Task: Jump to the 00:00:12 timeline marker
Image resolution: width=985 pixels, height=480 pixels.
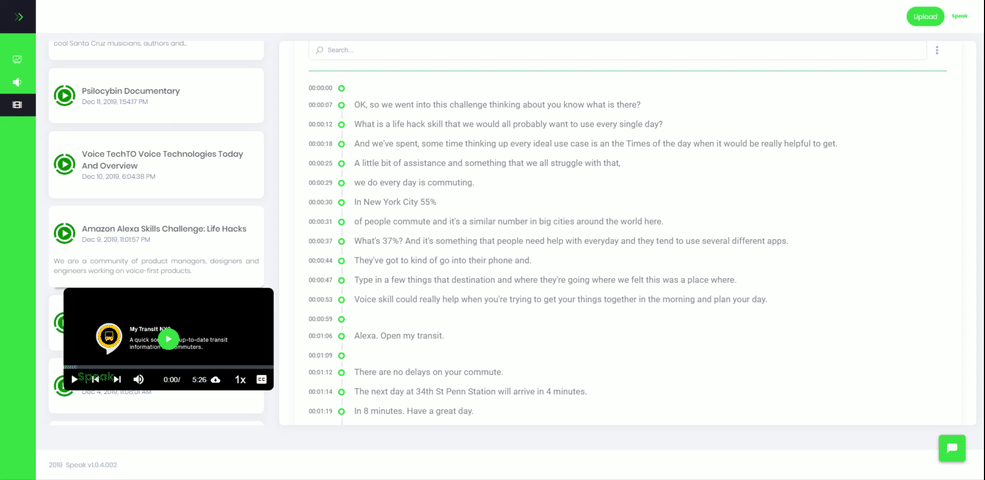Action: pos(342,124)
